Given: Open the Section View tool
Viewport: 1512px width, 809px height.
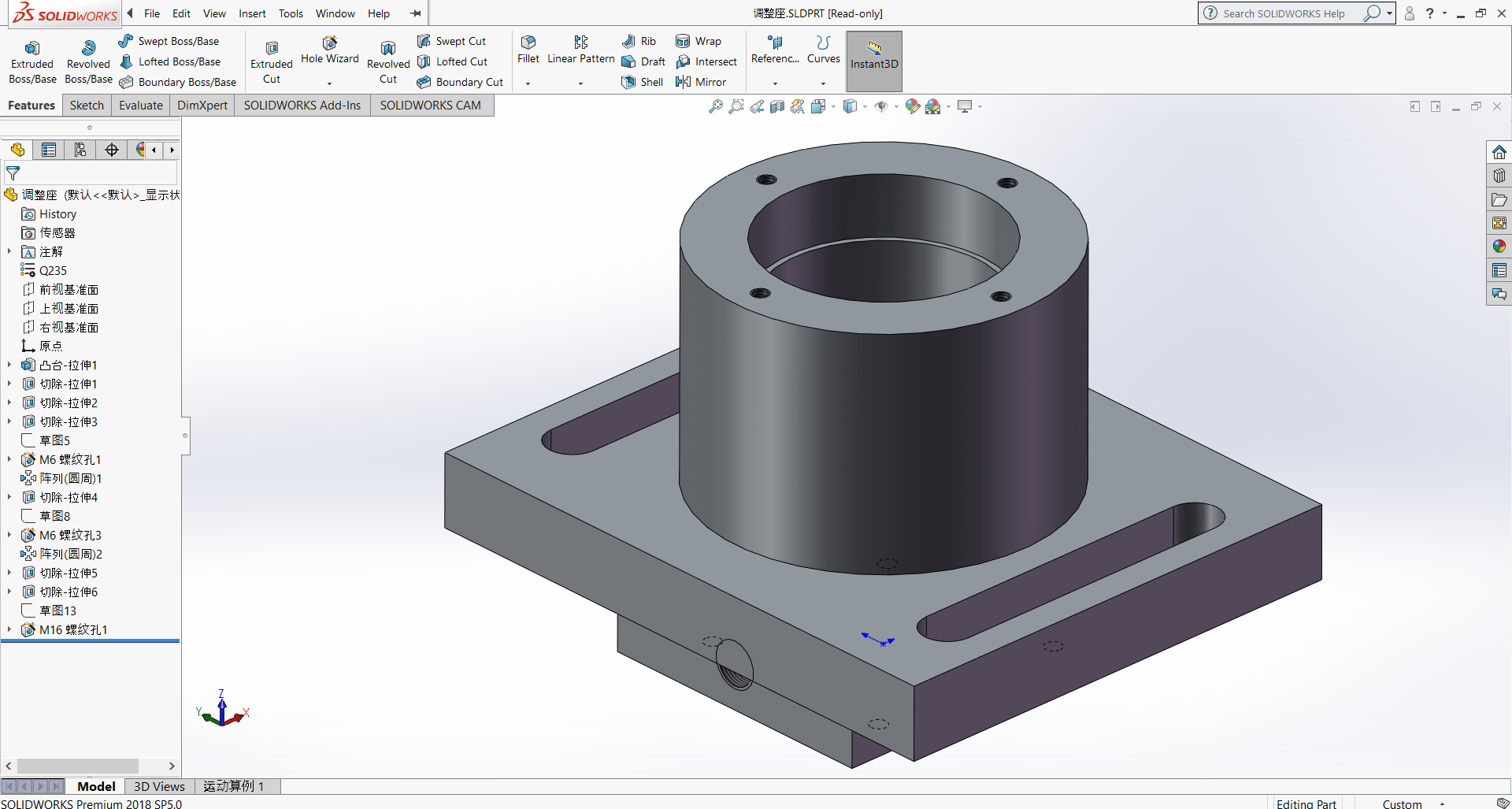Looking at the screenshot, I should tap(777, 106).
